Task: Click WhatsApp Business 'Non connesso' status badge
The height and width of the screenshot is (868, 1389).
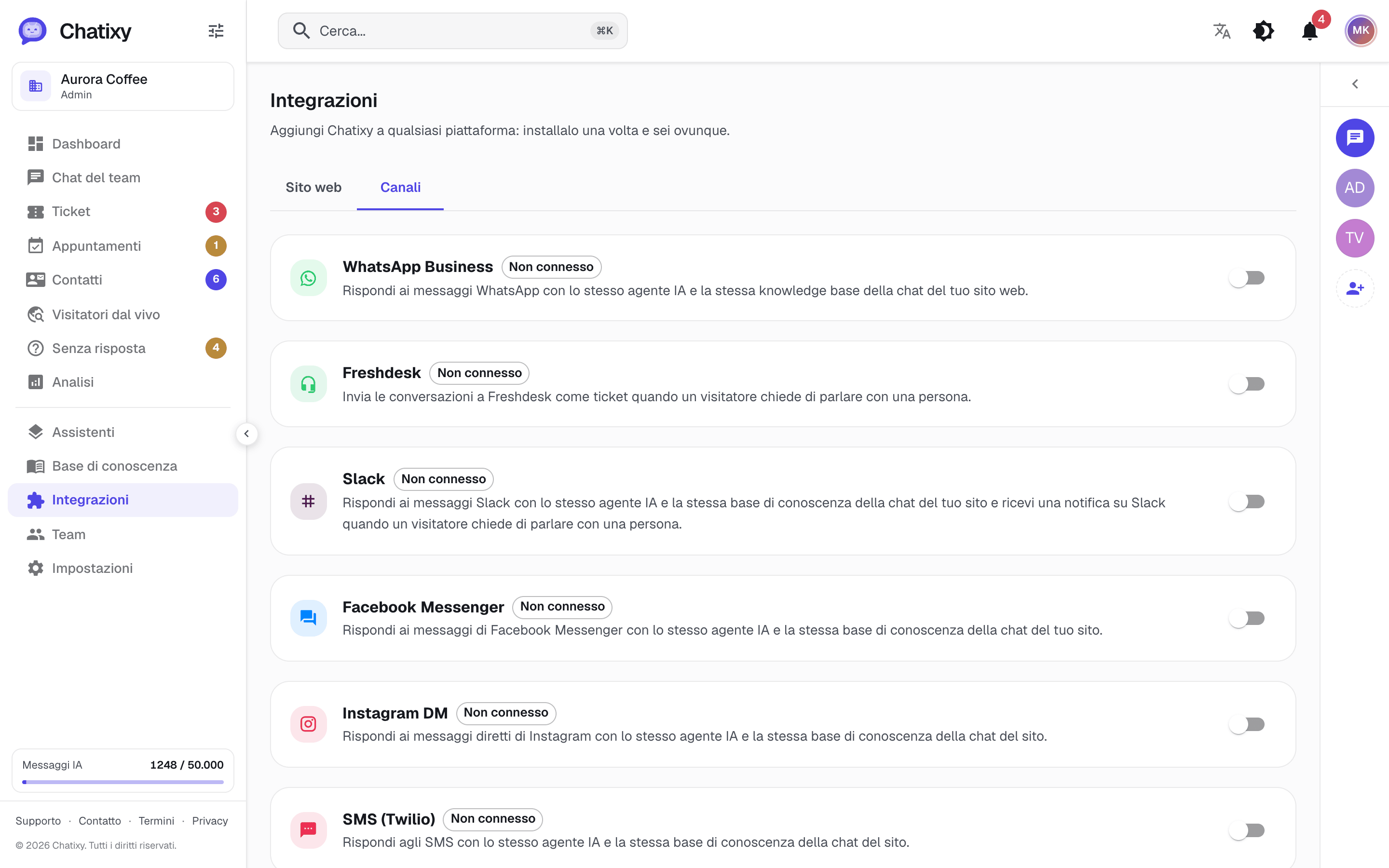Action: coord(551,267)
